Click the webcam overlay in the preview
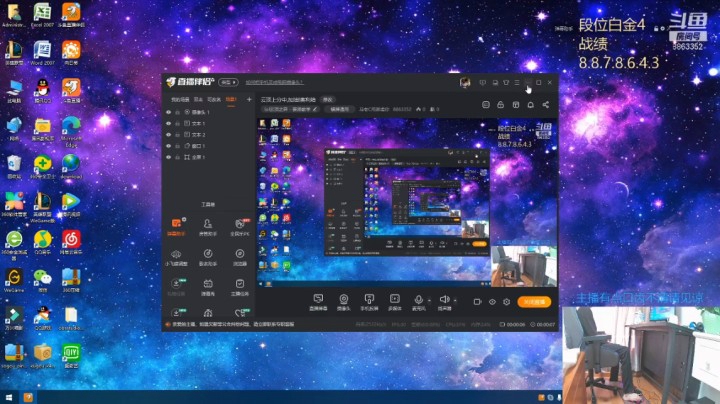 pos(524,266)
